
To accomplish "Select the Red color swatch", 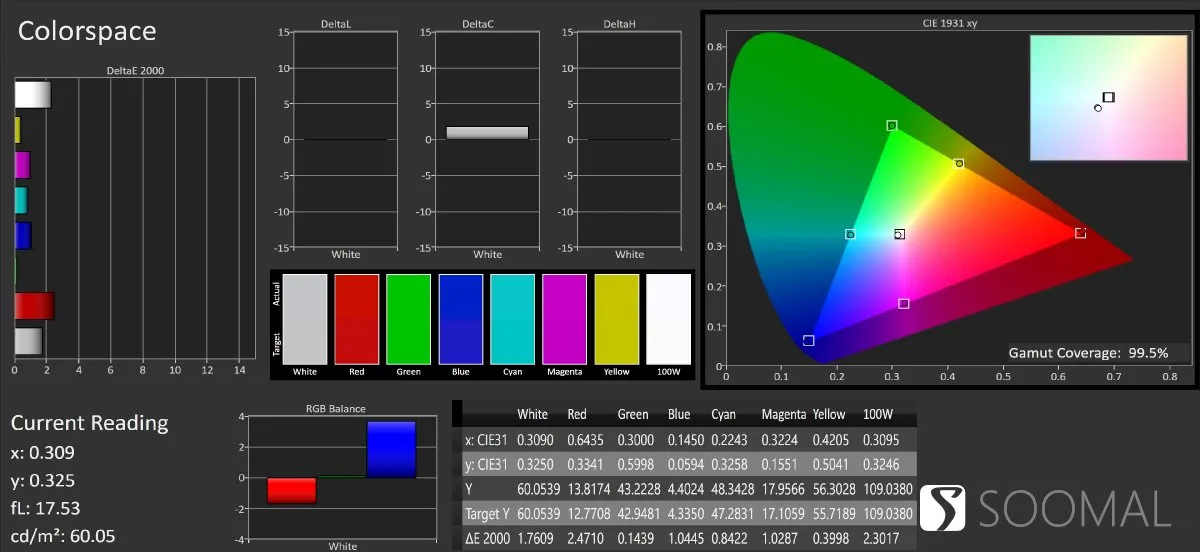I will pyautogui.click(x=357, y=319).
